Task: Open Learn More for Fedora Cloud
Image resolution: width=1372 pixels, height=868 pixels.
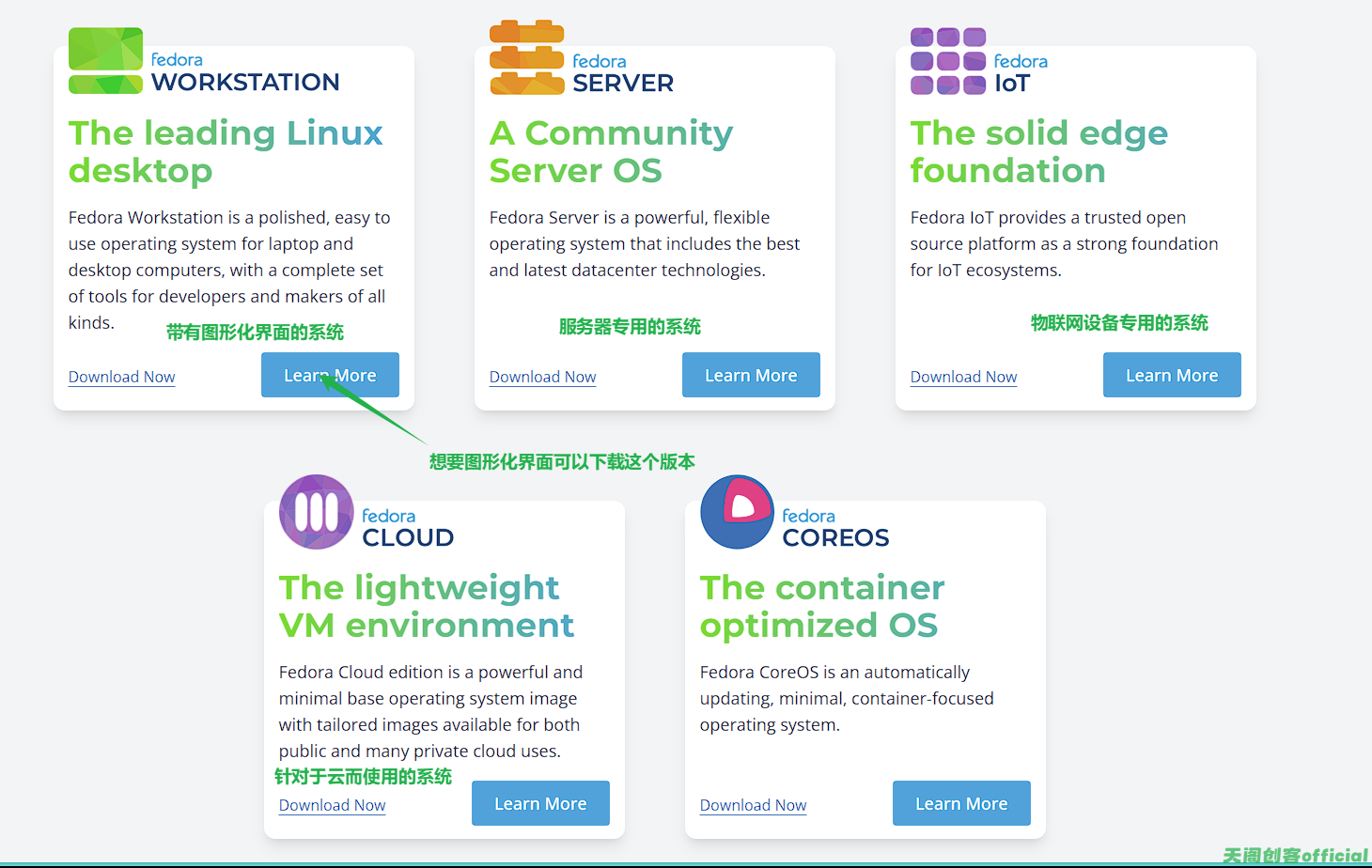Action: pos(540,803)
